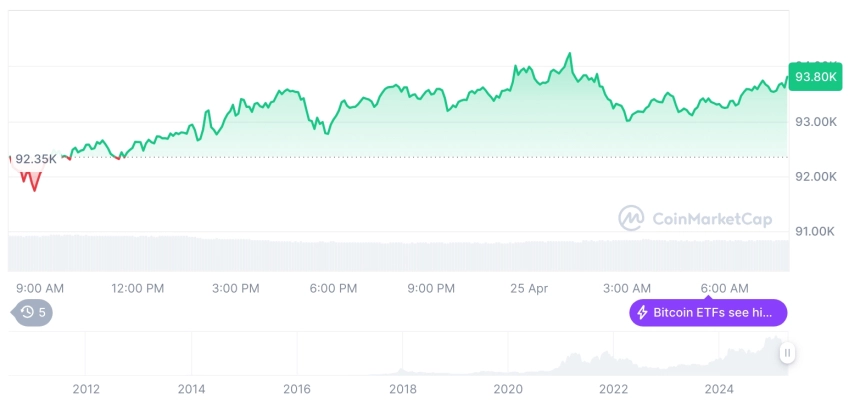Click the 6:00 AM time axis label

pos(725,289)
